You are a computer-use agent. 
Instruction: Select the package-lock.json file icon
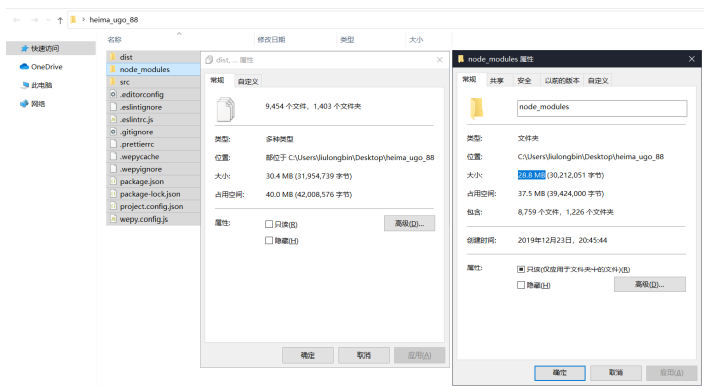(x=113, y=194)
